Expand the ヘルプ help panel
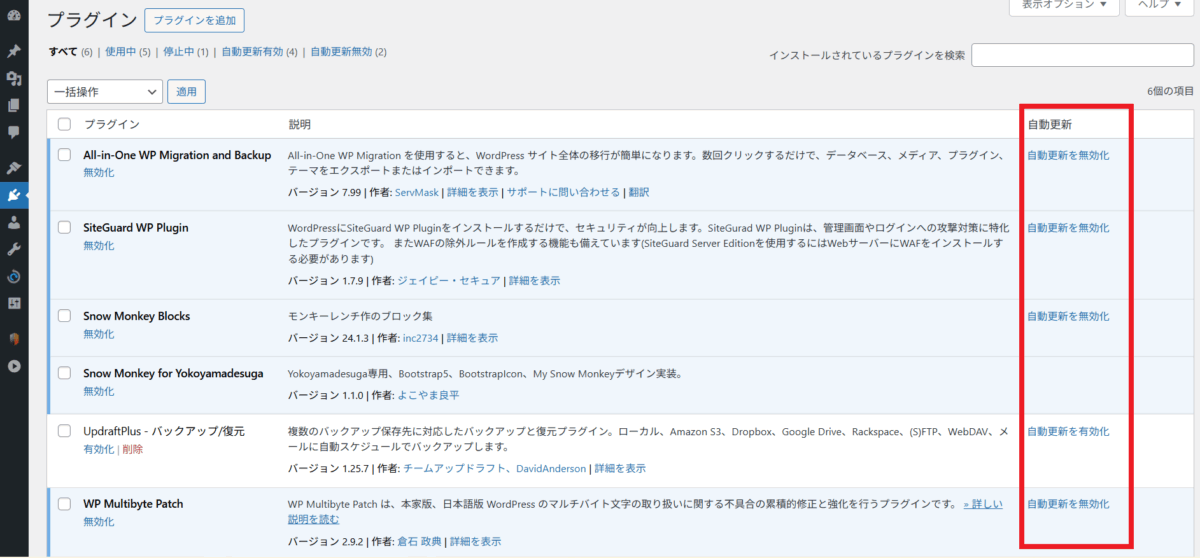Viewport: 1200px width, 558px height. pos(1160,5)
